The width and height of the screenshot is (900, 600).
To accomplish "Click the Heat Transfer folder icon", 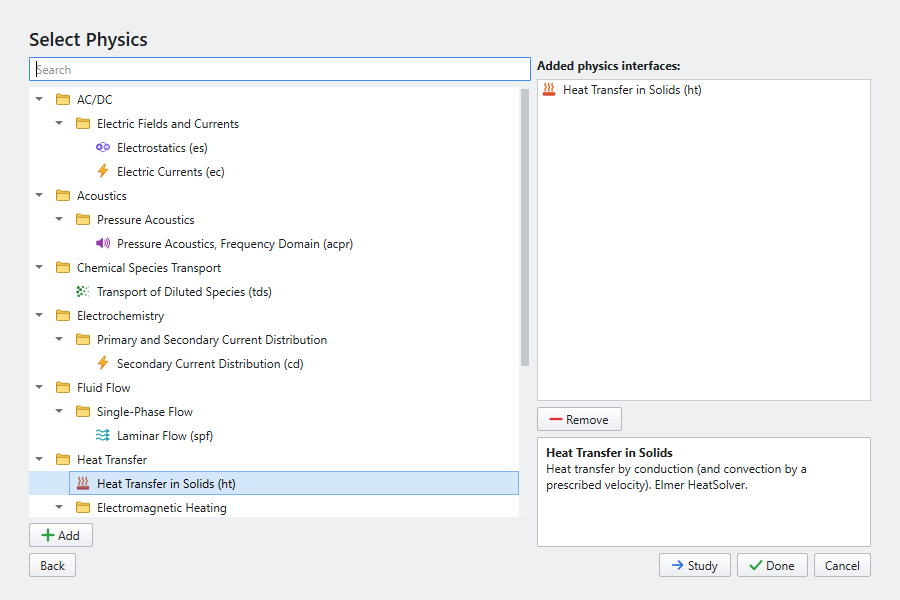I will pos(63,459).
